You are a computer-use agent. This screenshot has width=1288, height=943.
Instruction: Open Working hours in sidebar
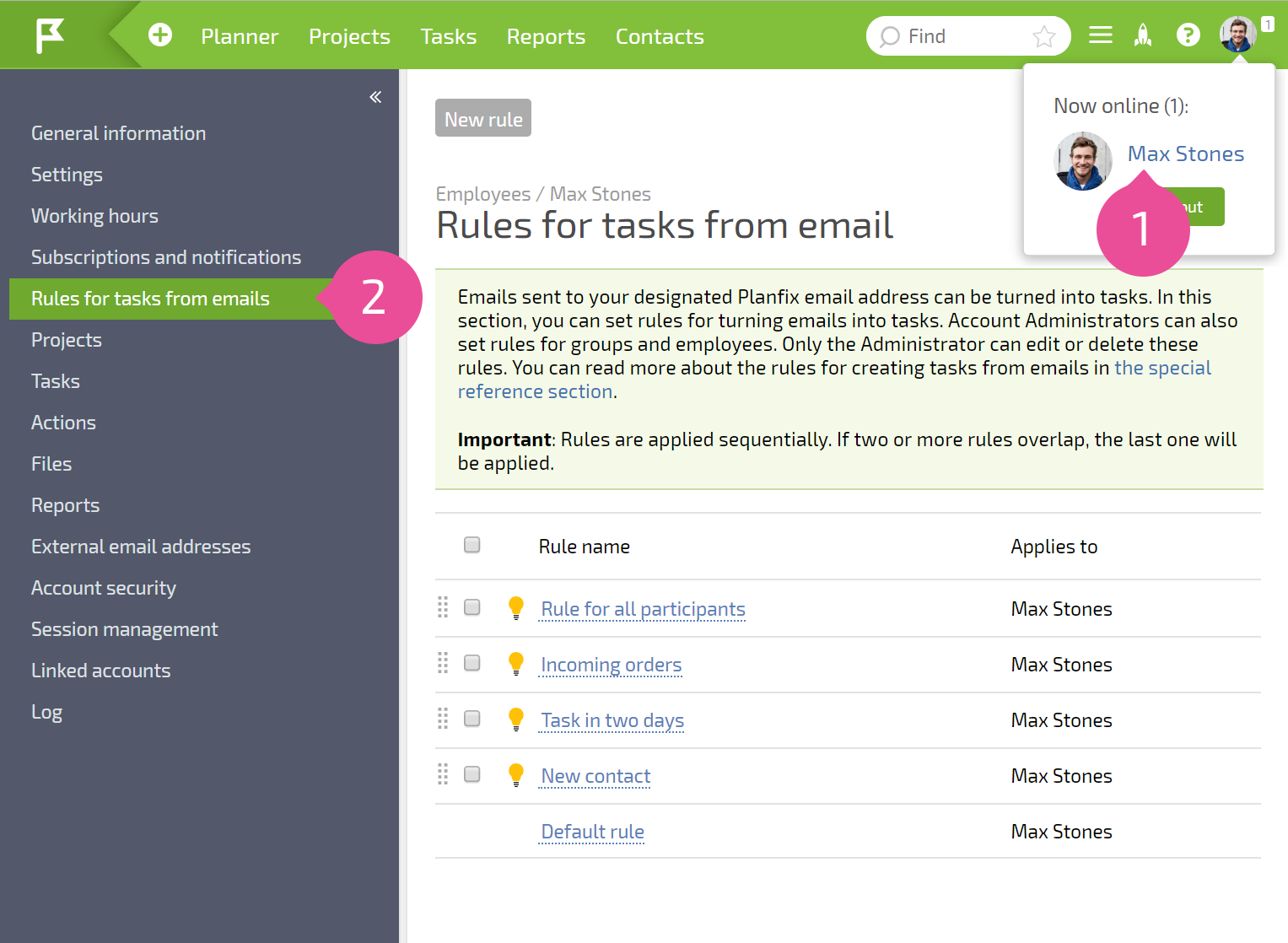pyautogui.click(x=94, y=216)
